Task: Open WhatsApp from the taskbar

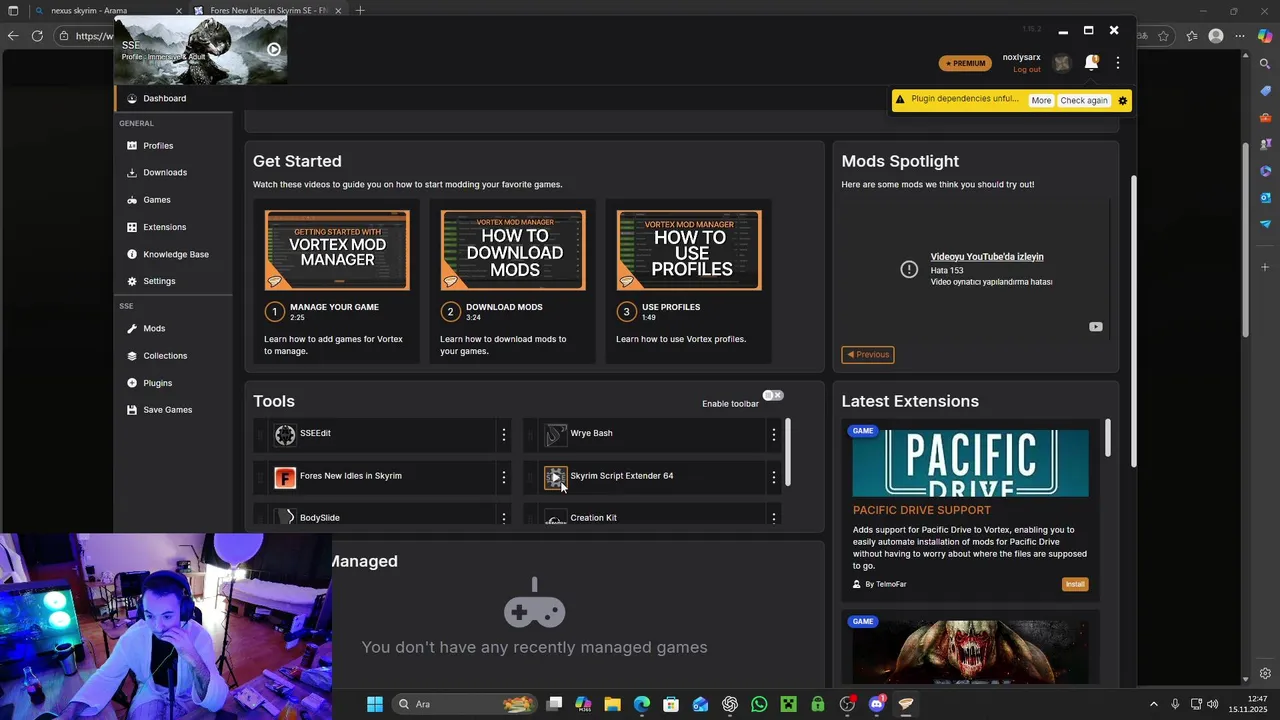Action: pos(759,704)
